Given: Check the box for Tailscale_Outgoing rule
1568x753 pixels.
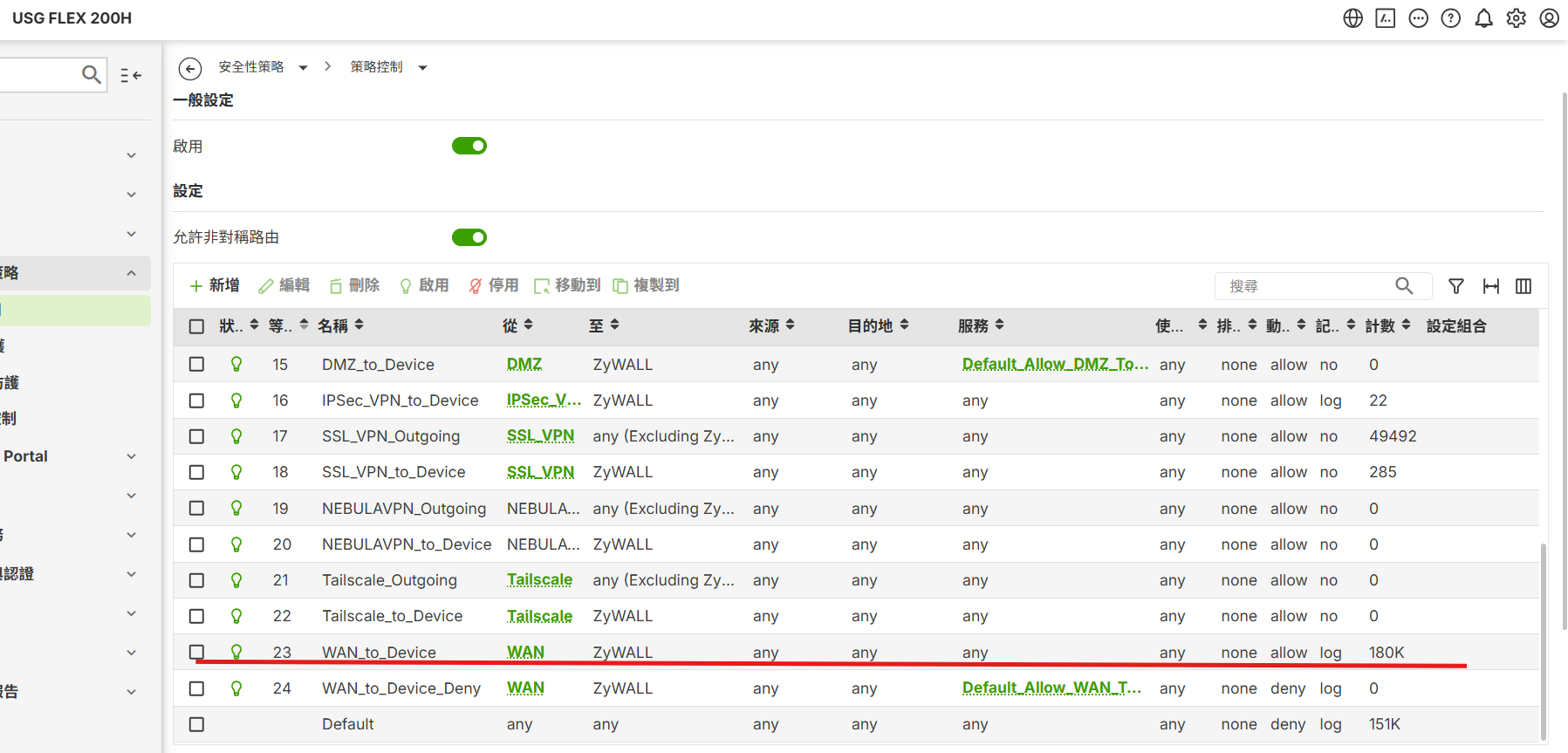Looking at the screenshot, I should coord(197,580).
